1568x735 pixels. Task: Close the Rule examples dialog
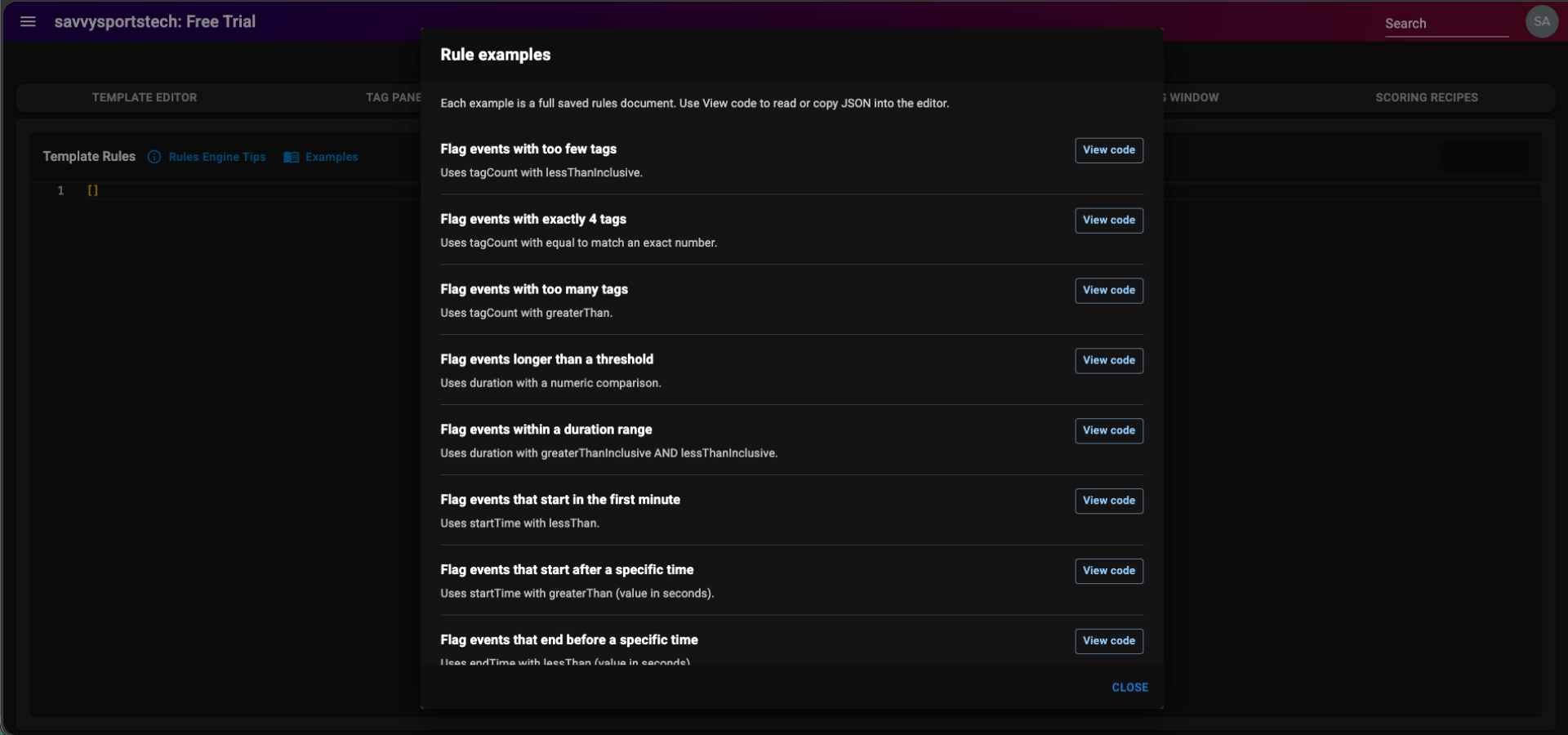[1129, 688]
